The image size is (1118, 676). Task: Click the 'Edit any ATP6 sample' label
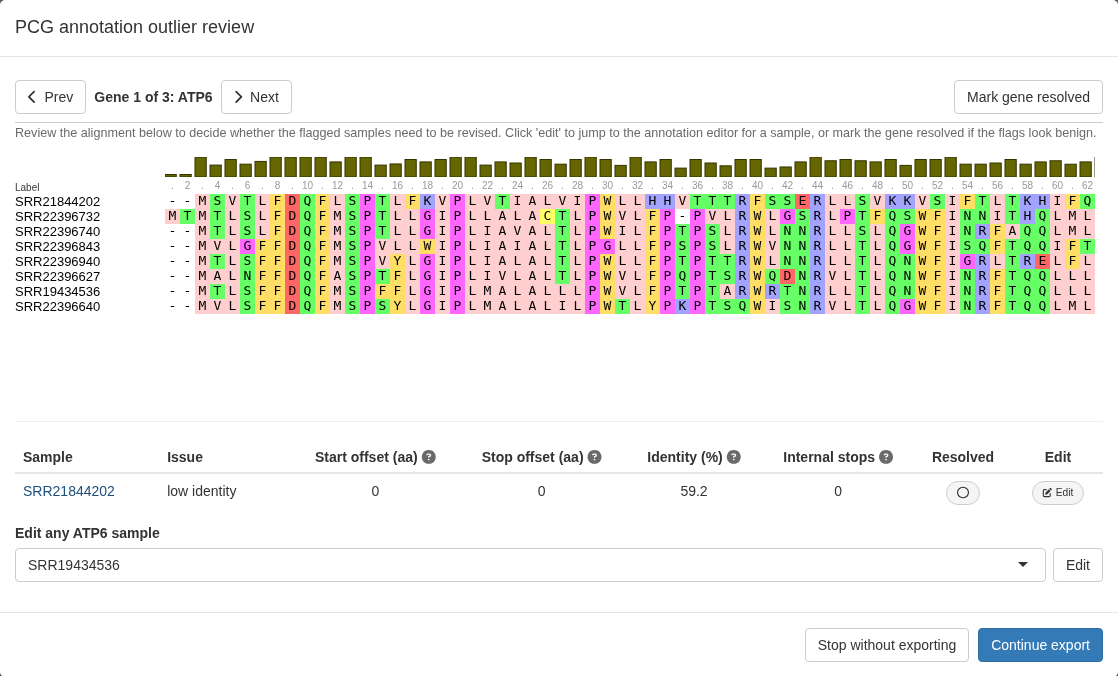point(87,533)
